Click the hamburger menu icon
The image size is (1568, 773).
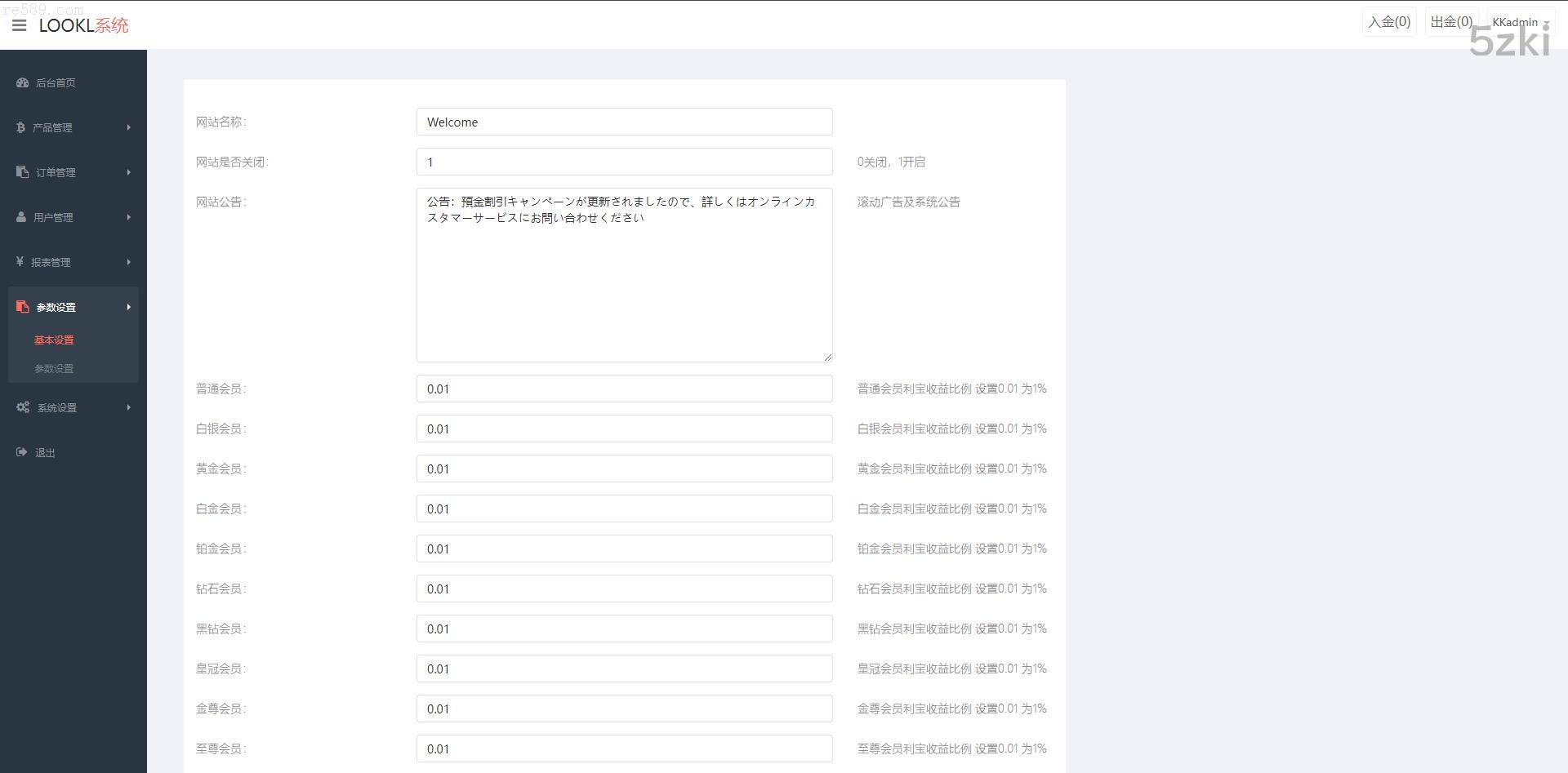(x=20, y=25)
